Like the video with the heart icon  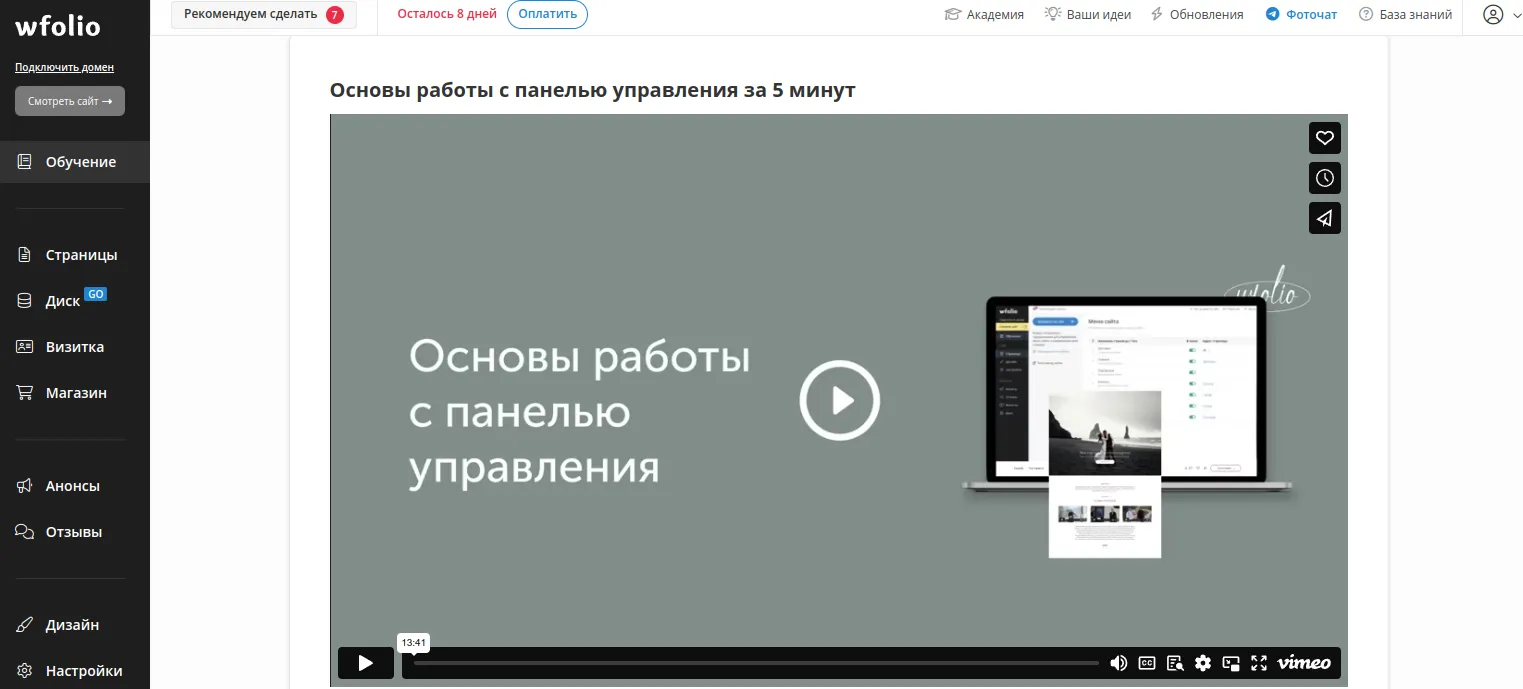1324,137
